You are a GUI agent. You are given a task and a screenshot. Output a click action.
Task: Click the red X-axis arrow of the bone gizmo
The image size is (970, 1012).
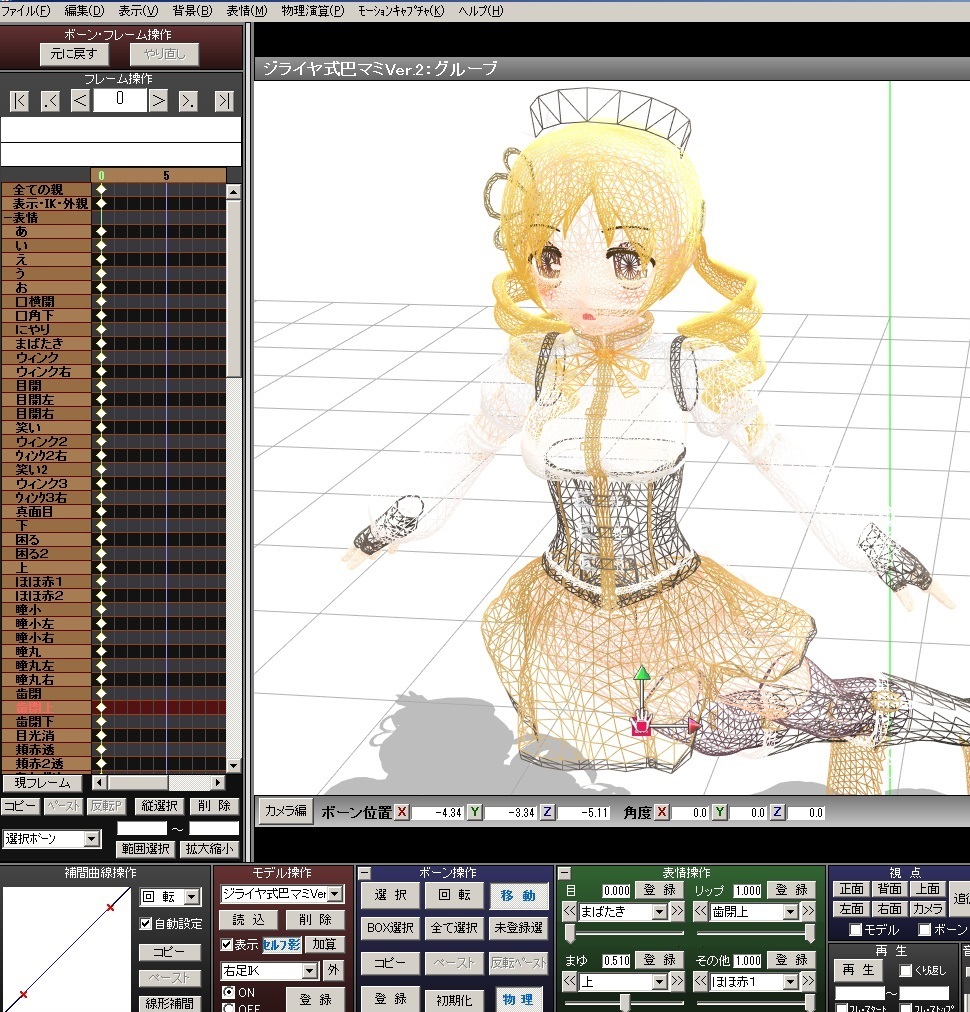tap(694, 726)
